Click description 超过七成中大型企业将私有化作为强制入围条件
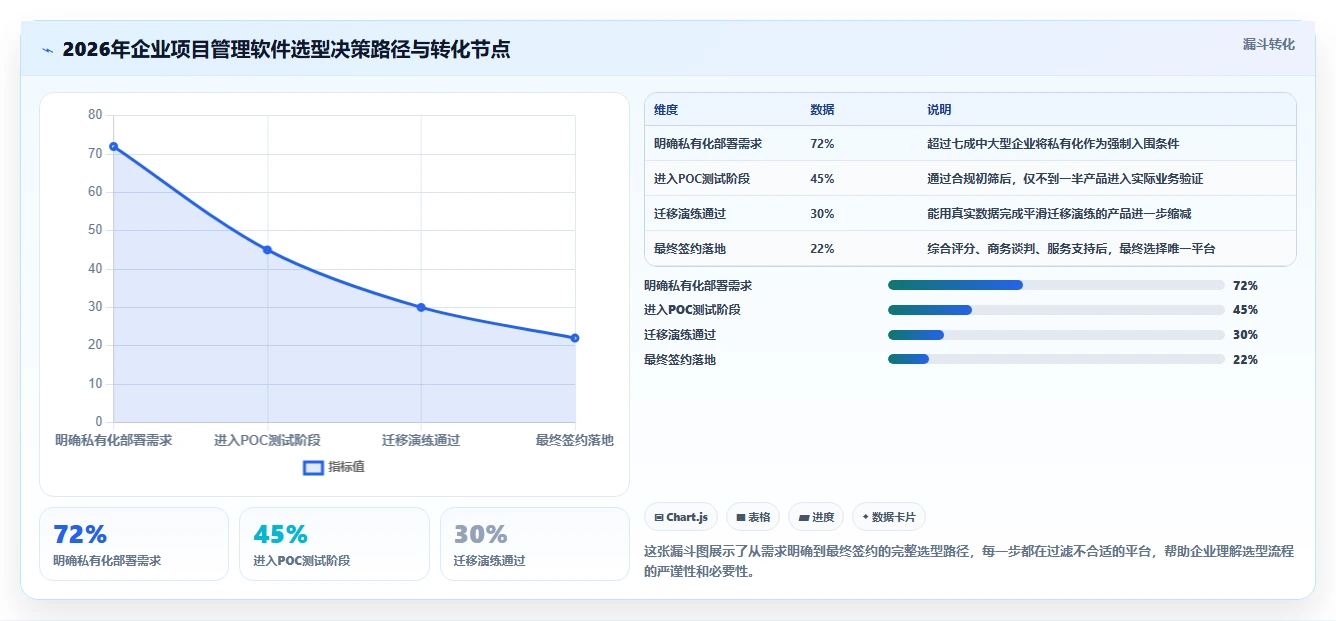The height and width of the screenshot is (621, 1336). click(1053, 144)
